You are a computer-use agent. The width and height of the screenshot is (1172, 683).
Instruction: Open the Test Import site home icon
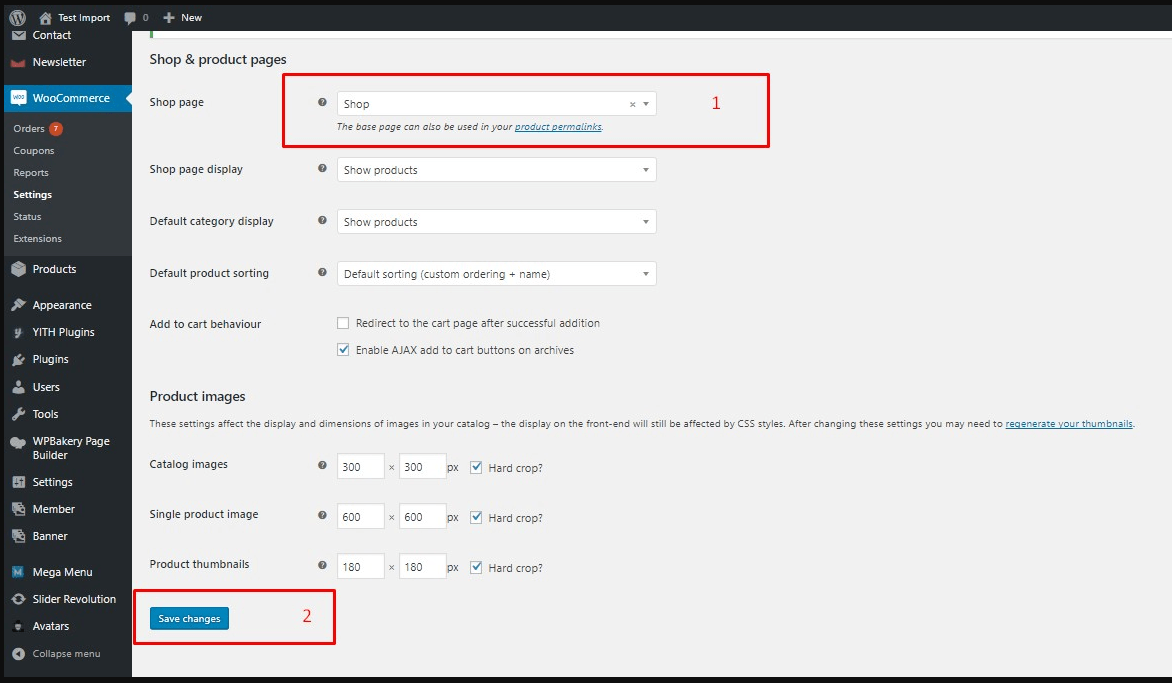tap(46, 18)
